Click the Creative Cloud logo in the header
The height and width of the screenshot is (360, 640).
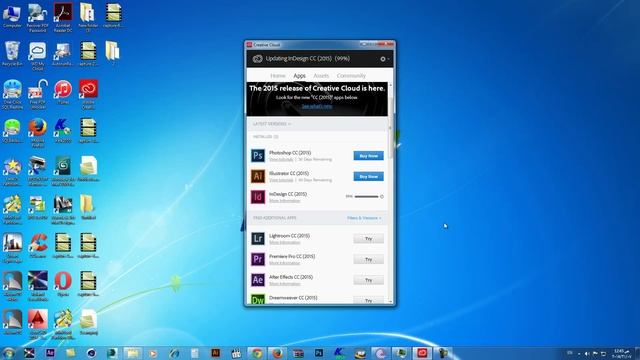257,59
